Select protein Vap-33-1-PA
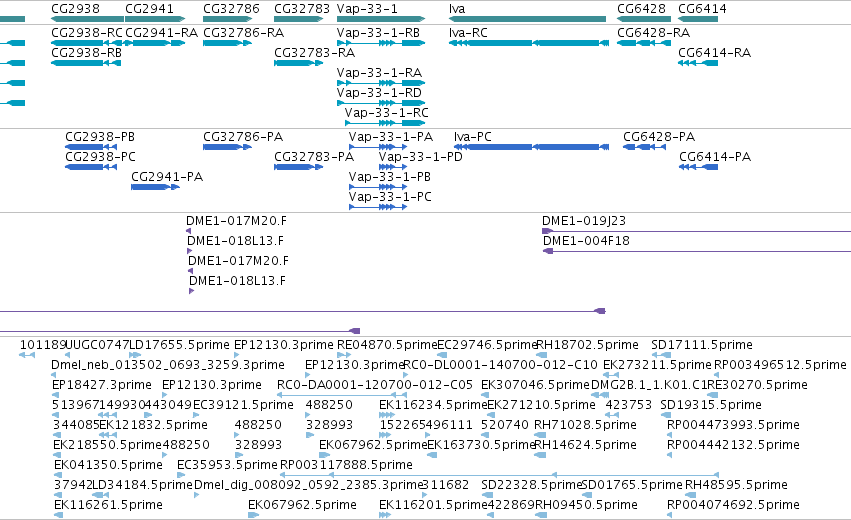This screenshot has height=520, width=851. 378,147
